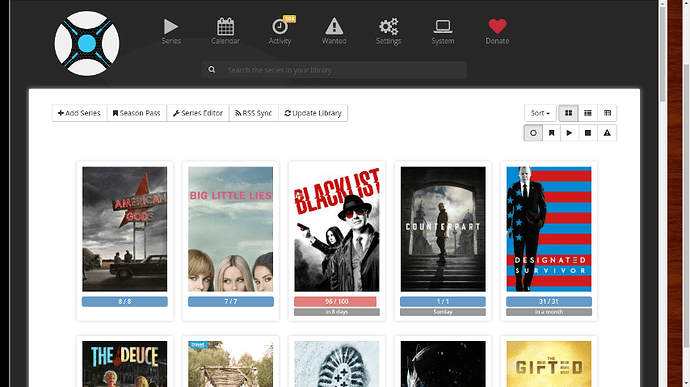Filter by ended series stop icon
The image size is (690, 387).
tap(588, 133)
